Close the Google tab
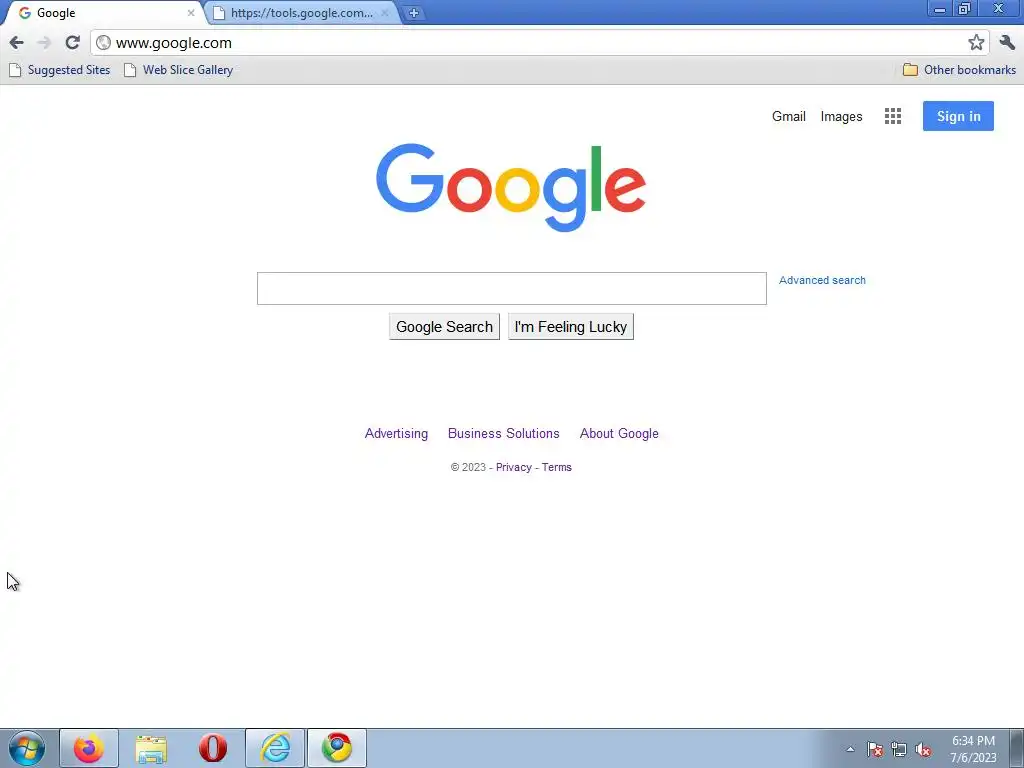 click(x=191, y=12)
